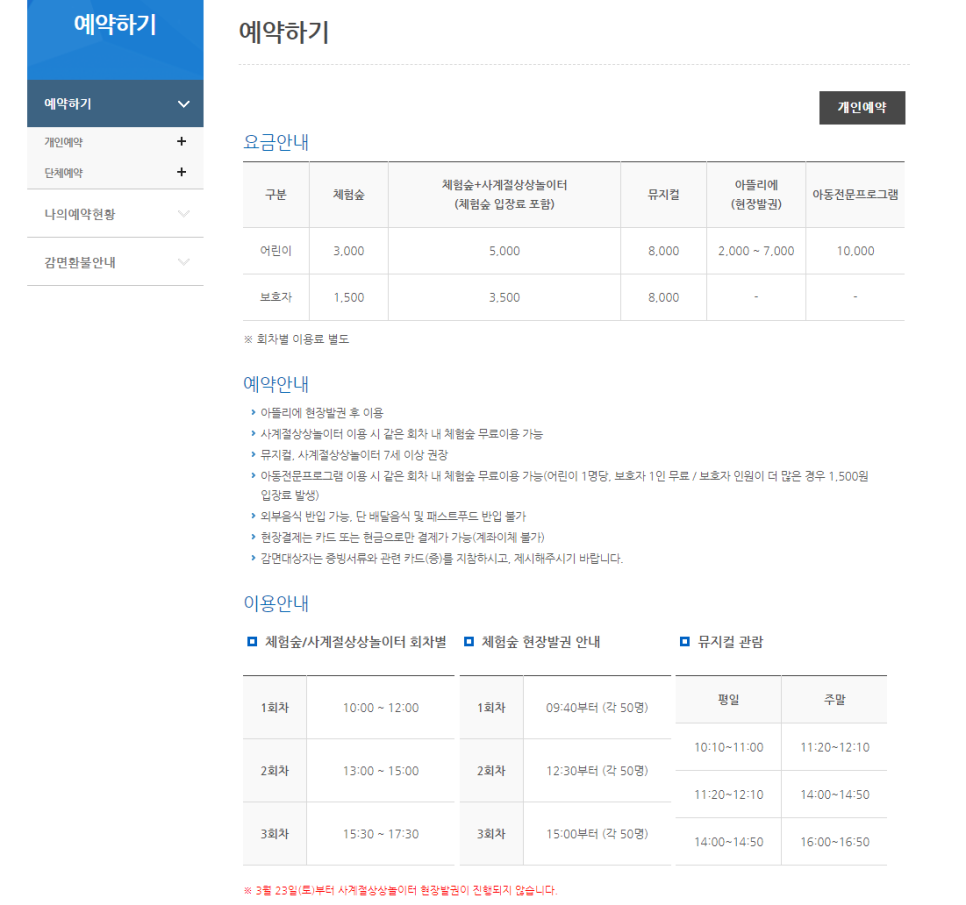Click the 요금안내 section heading
This screenshot has height=905, width=966.
click(x=276, y=142)
